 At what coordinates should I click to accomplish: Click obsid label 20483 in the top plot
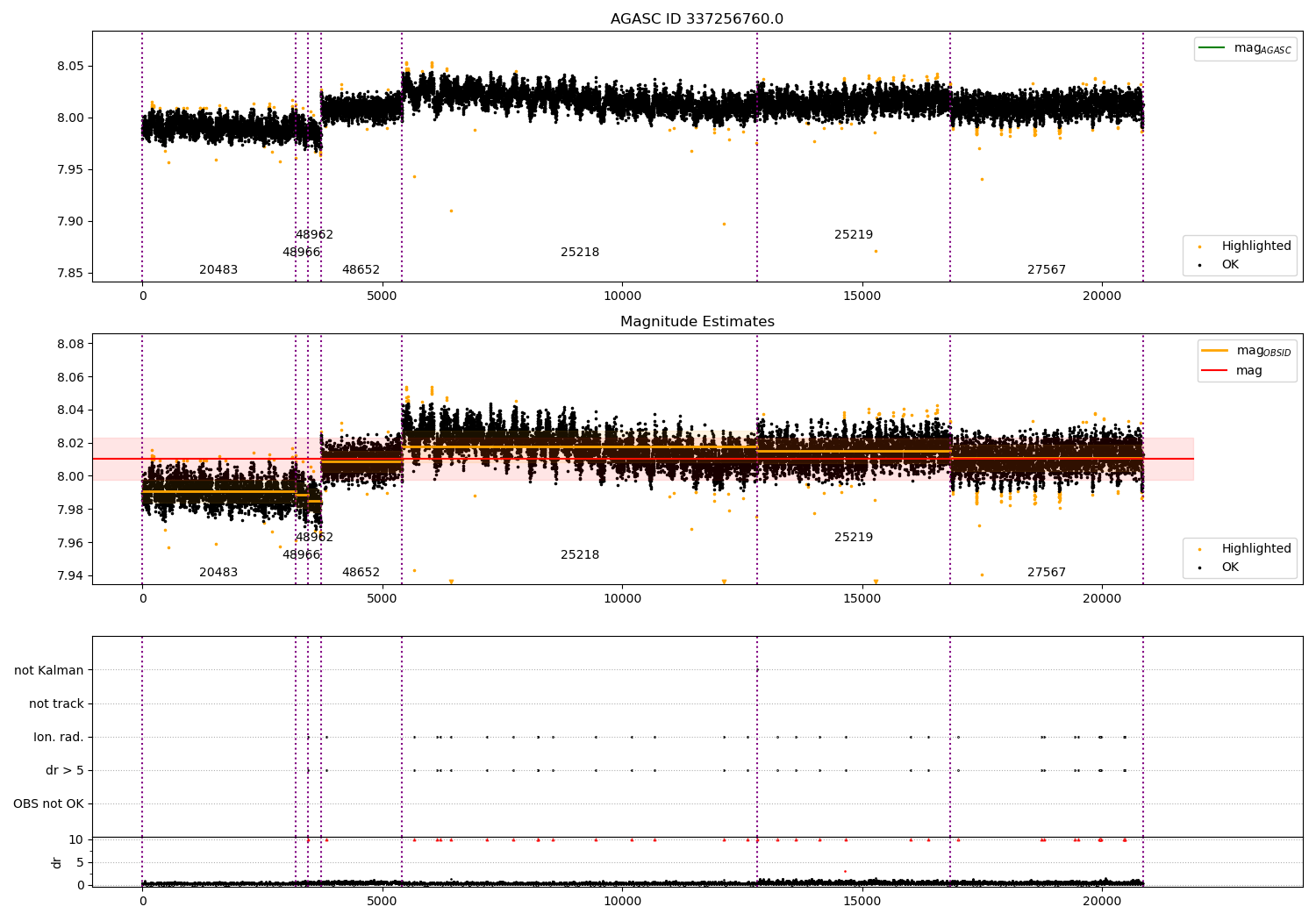pos(218,270)
